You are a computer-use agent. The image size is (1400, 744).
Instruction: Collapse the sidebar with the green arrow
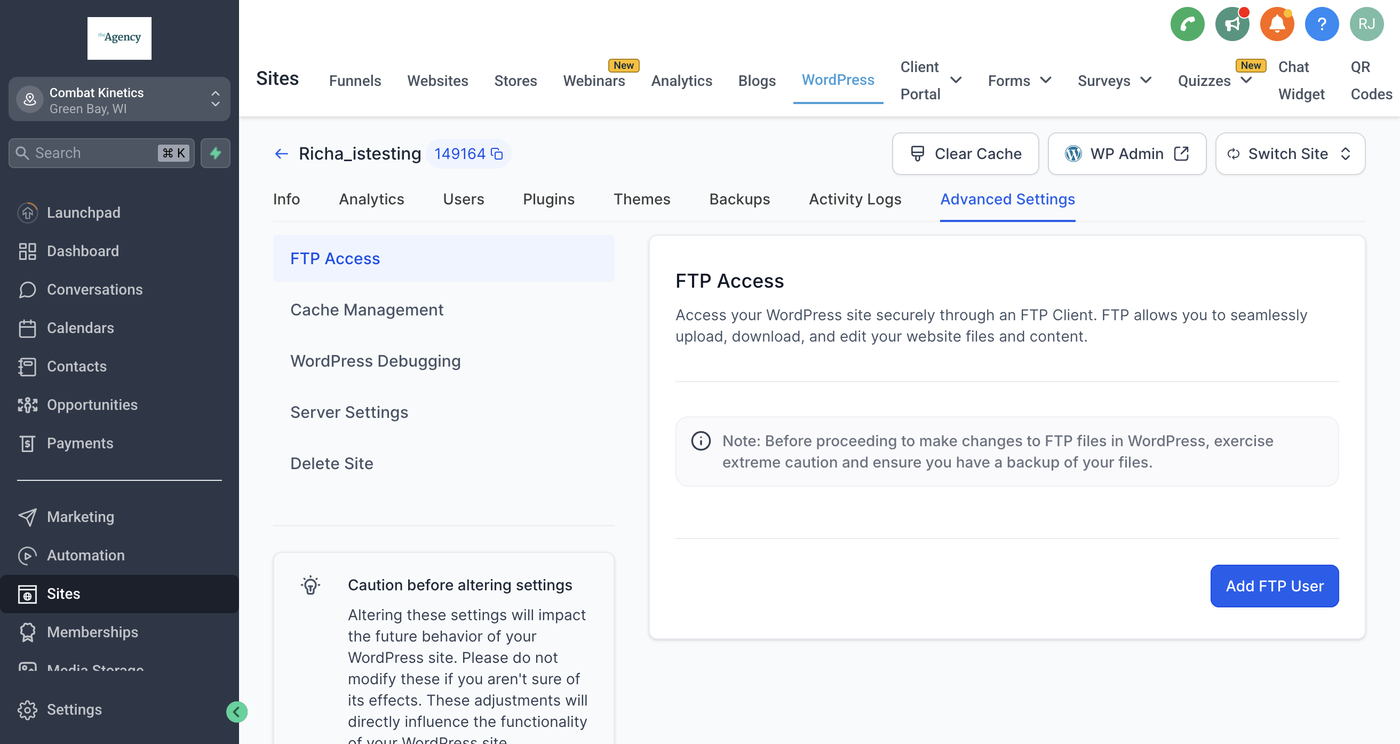click(237, 712)
